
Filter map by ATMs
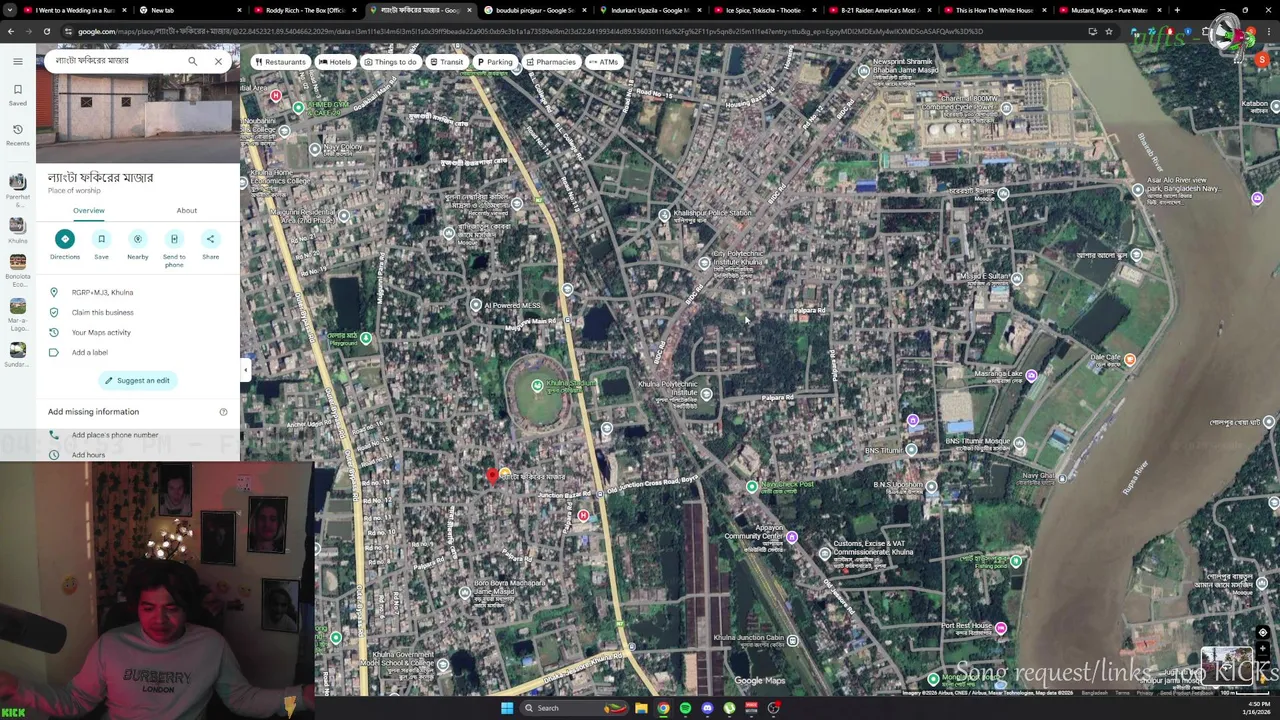point(603,62)
